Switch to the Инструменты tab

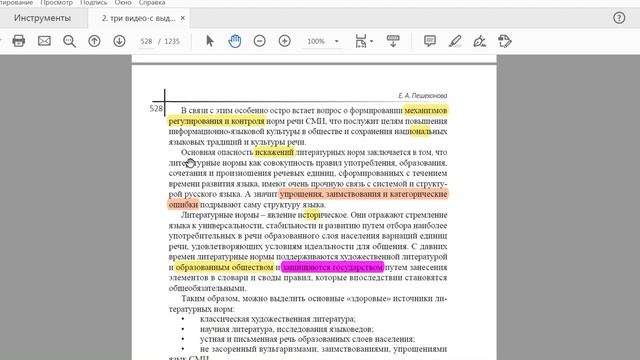[x=42, y=18]
